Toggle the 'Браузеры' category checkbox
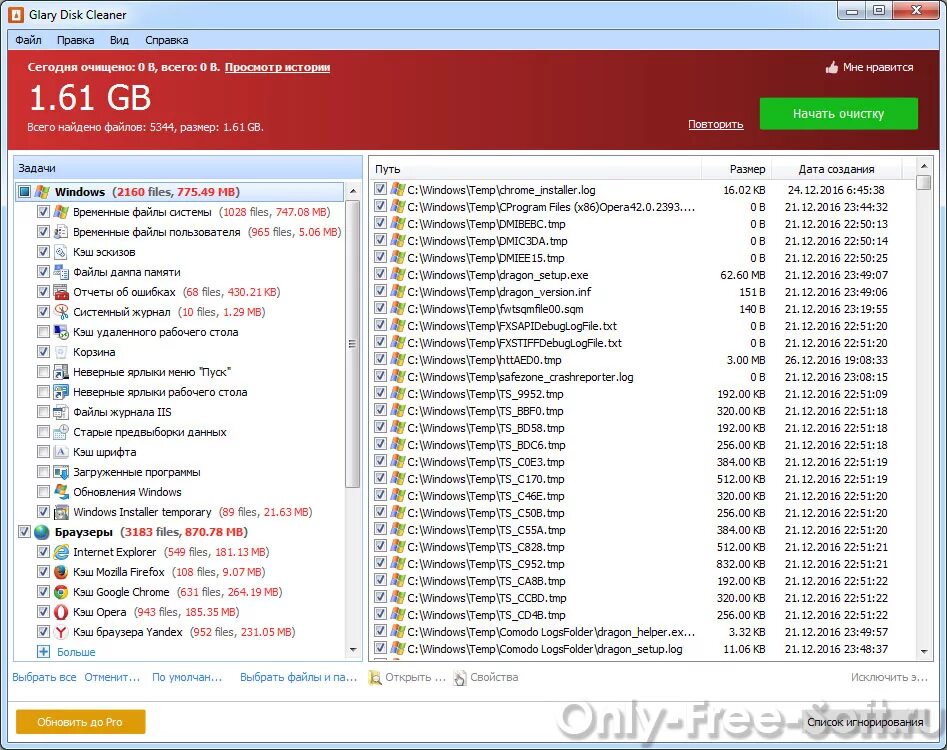This screenshot has height=750, width=947. (24, 532)
